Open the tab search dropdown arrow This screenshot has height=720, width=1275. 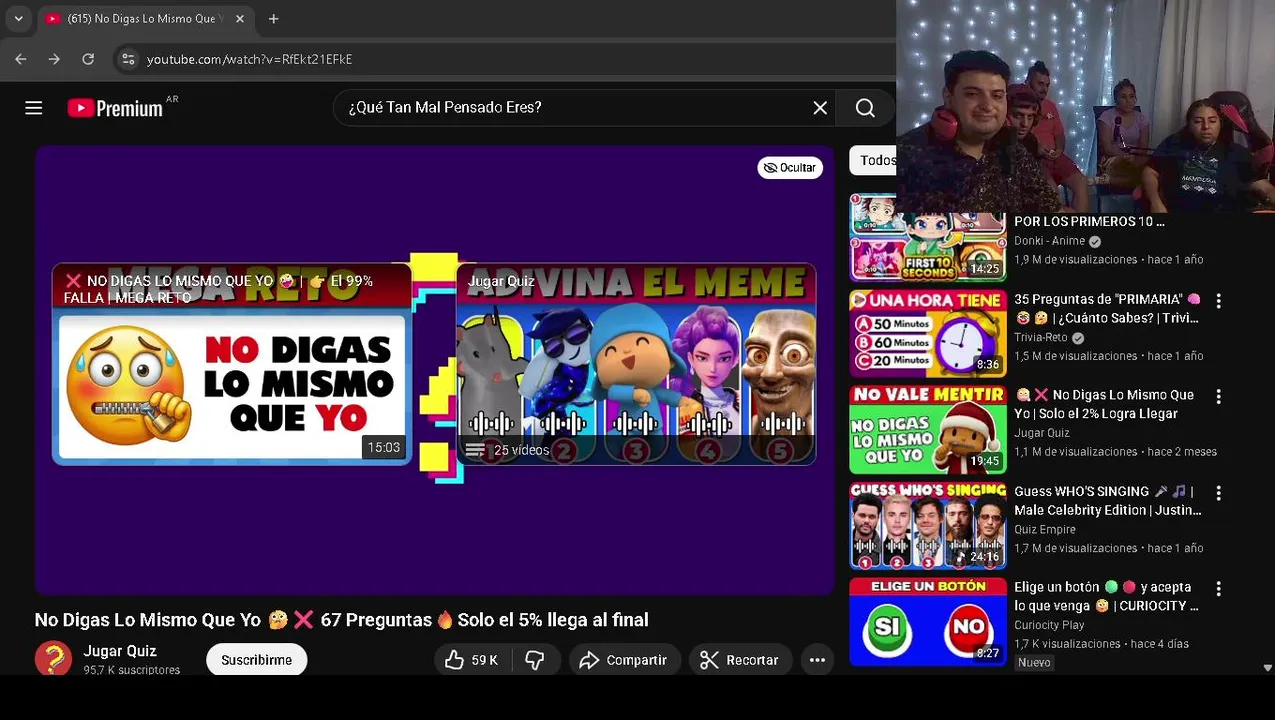[x=18, y=18]
